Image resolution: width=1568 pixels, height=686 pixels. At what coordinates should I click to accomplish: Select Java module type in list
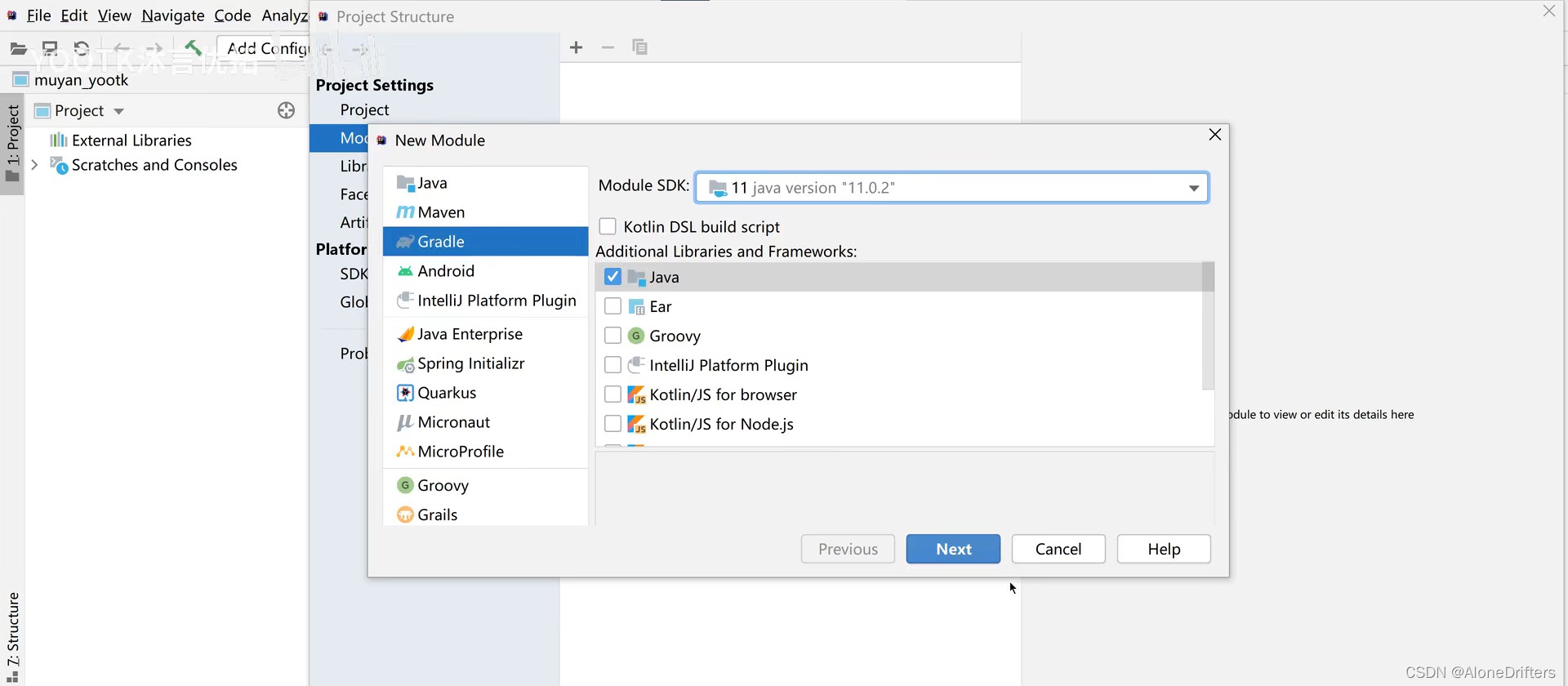click(485, 183)
